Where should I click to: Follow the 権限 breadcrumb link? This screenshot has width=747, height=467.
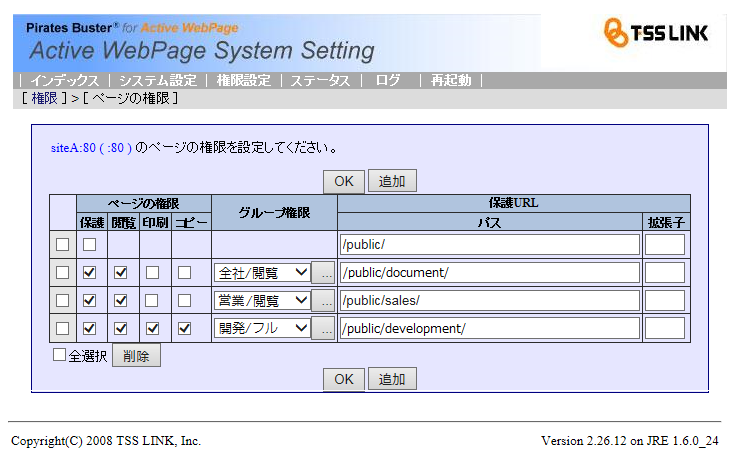(x=44, y=98)
